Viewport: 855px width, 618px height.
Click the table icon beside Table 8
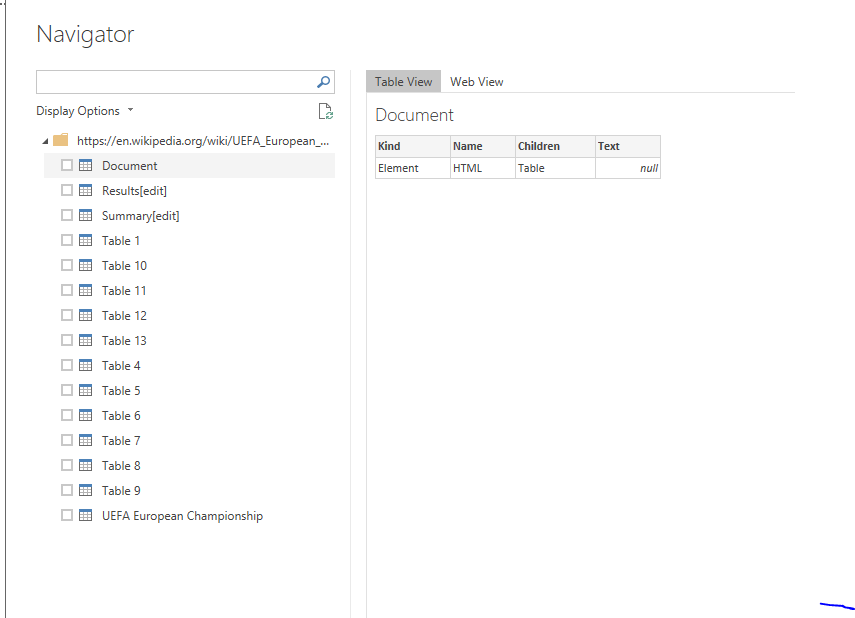[x=86, y=465]
